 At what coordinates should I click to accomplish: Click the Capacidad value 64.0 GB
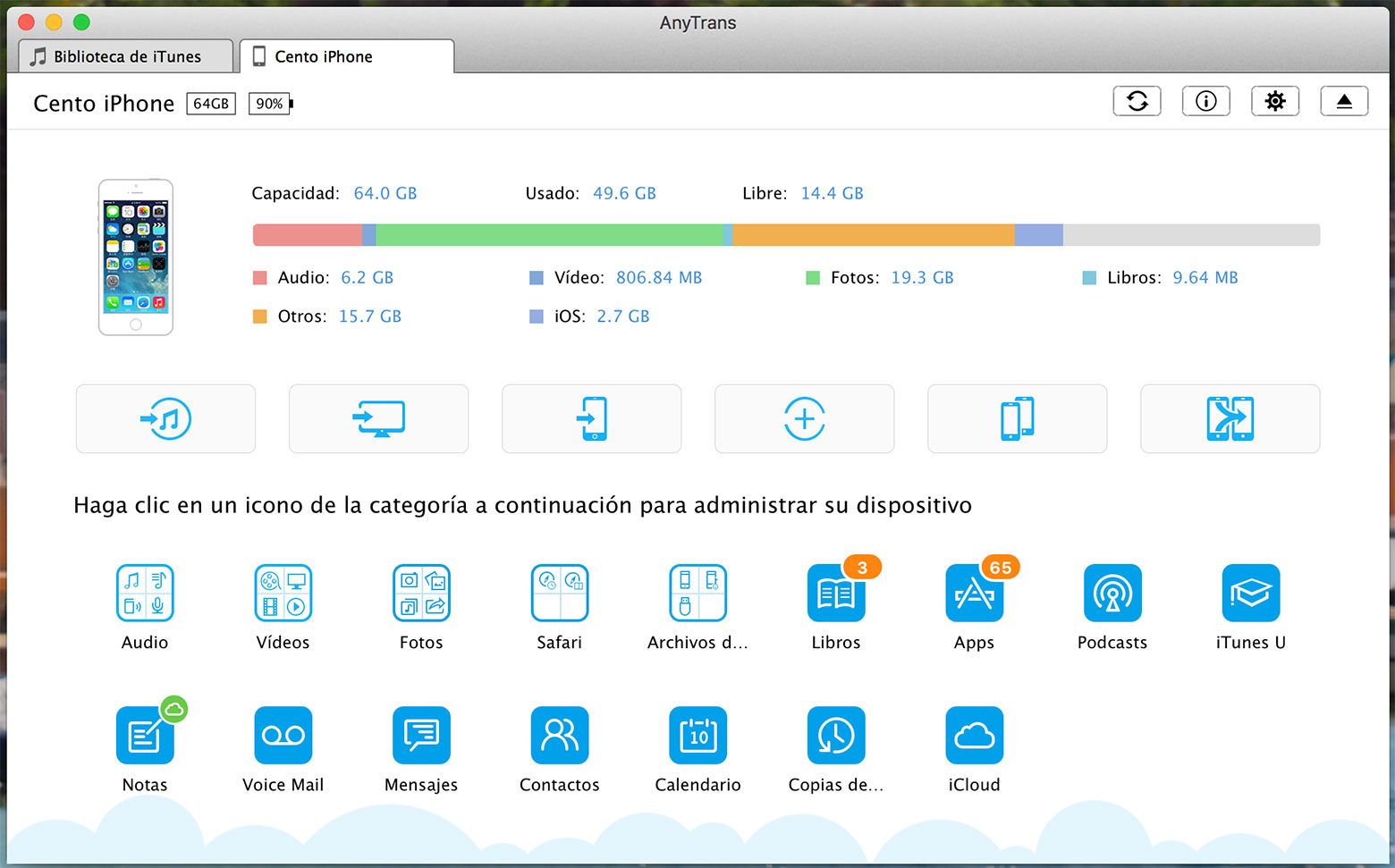point(385,193)
